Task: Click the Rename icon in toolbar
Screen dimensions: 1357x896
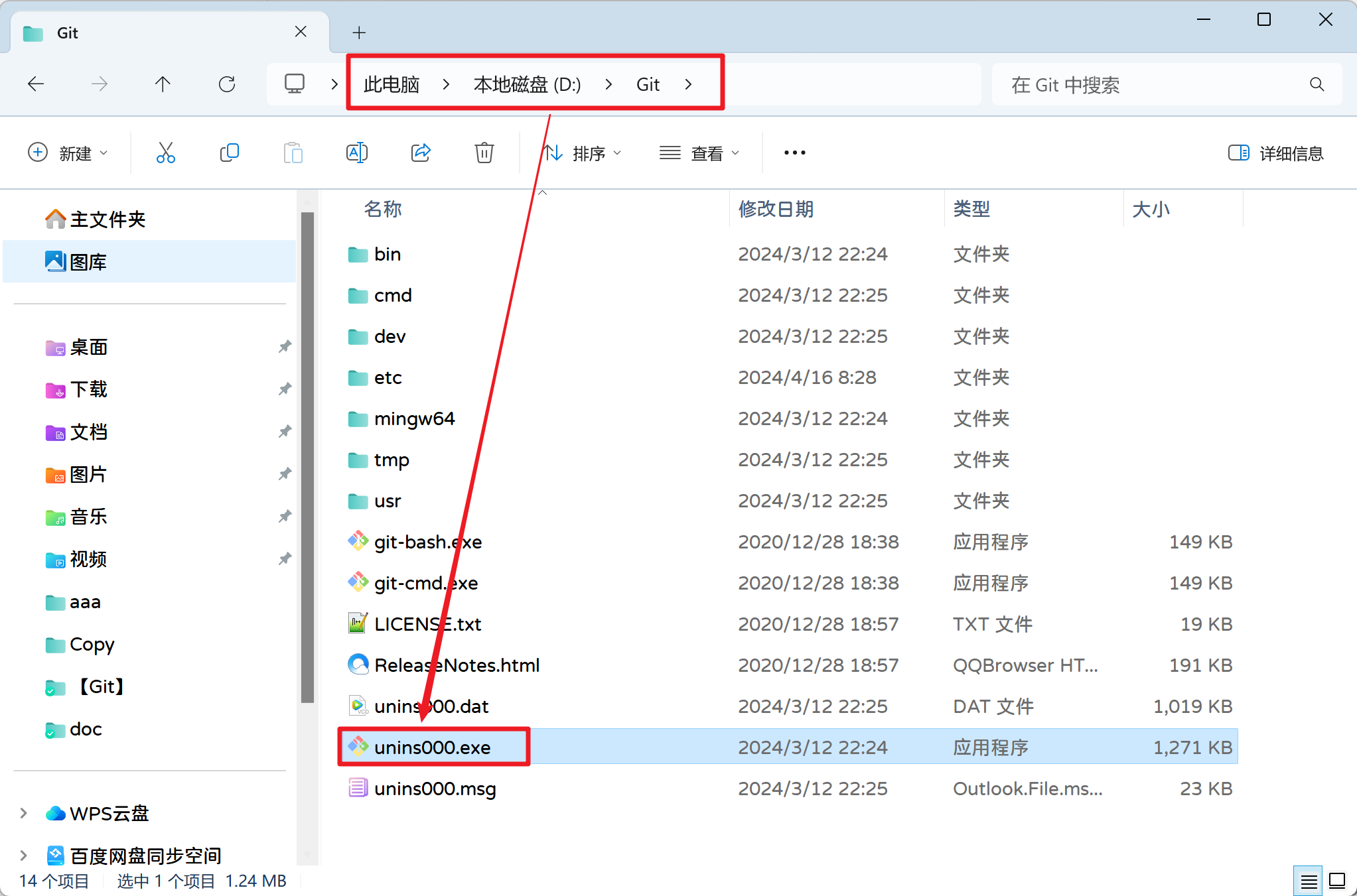Action: coord(357,153)
